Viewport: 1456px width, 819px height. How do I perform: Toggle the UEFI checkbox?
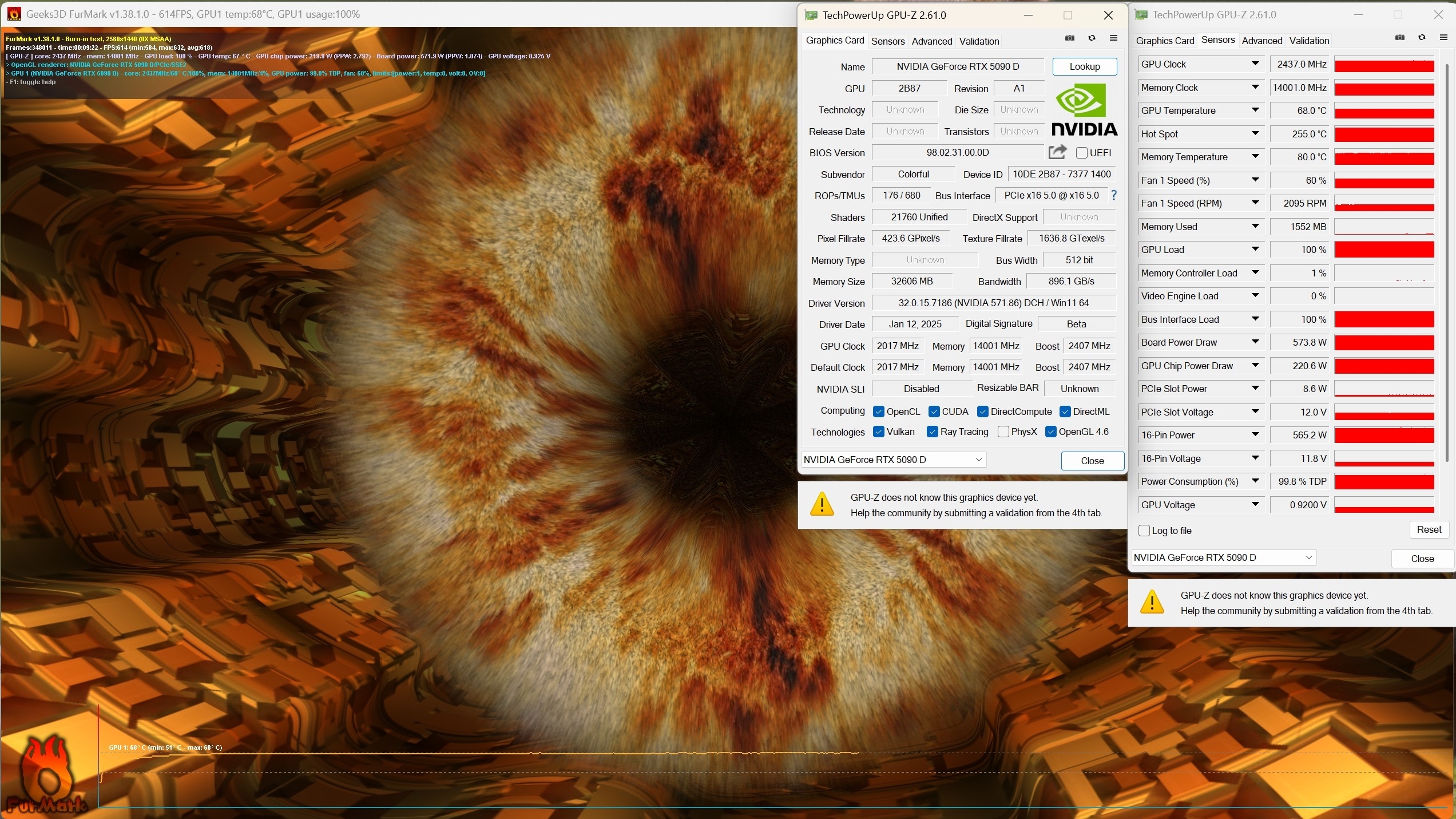coord(1082,153)
